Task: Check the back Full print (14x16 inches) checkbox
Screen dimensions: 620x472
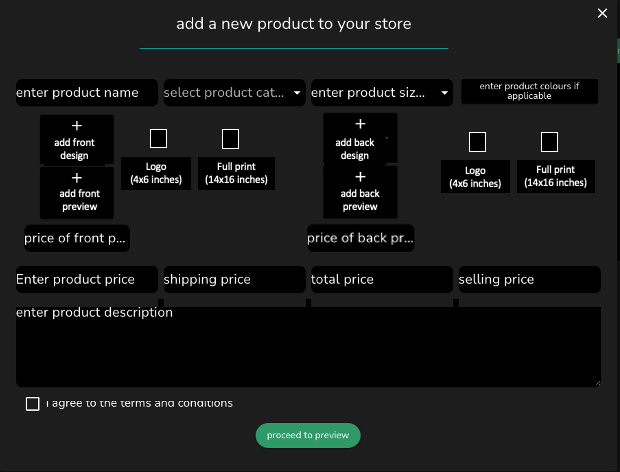Action: tap(549, 142)
